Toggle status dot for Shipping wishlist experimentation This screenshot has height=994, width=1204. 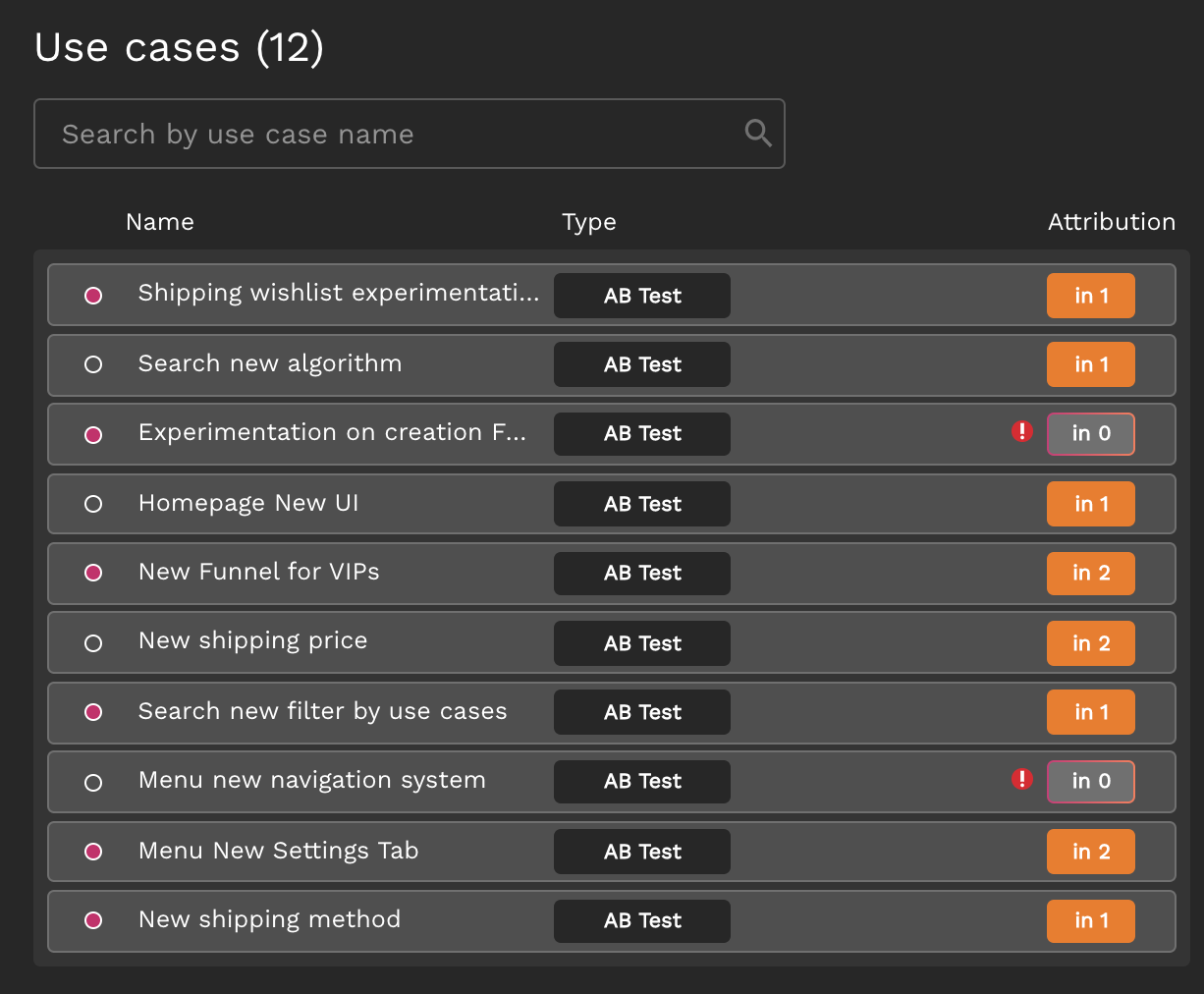tap(93, 296)
